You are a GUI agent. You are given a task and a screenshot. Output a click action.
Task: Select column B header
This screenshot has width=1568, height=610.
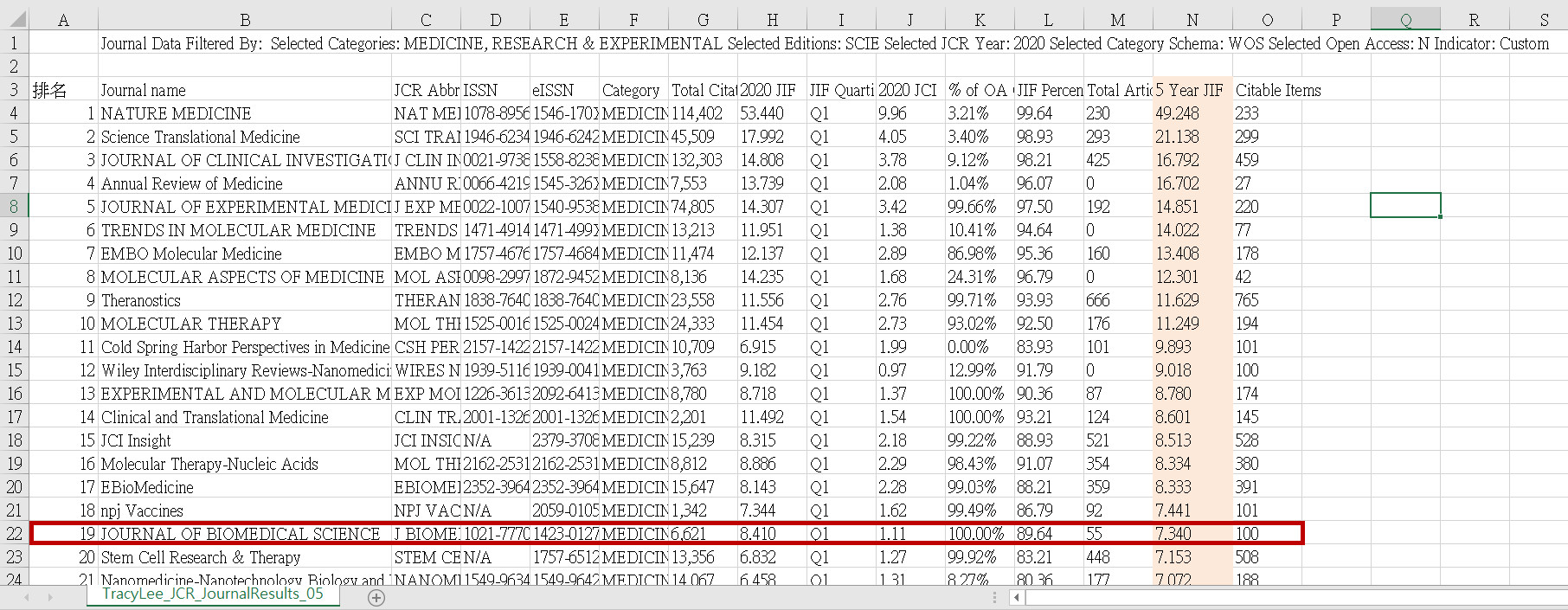(245, 19)
